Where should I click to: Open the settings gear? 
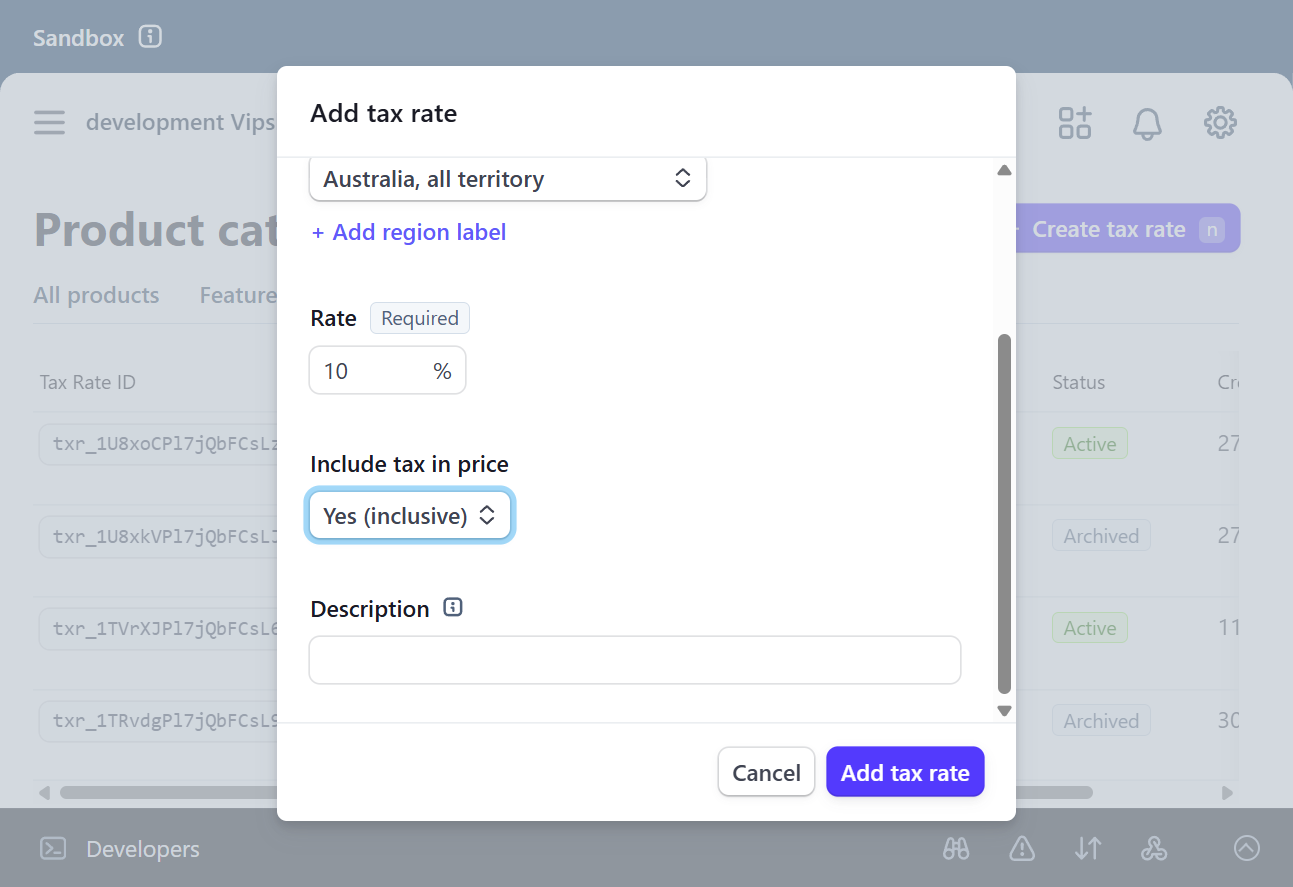(1220, 123)
